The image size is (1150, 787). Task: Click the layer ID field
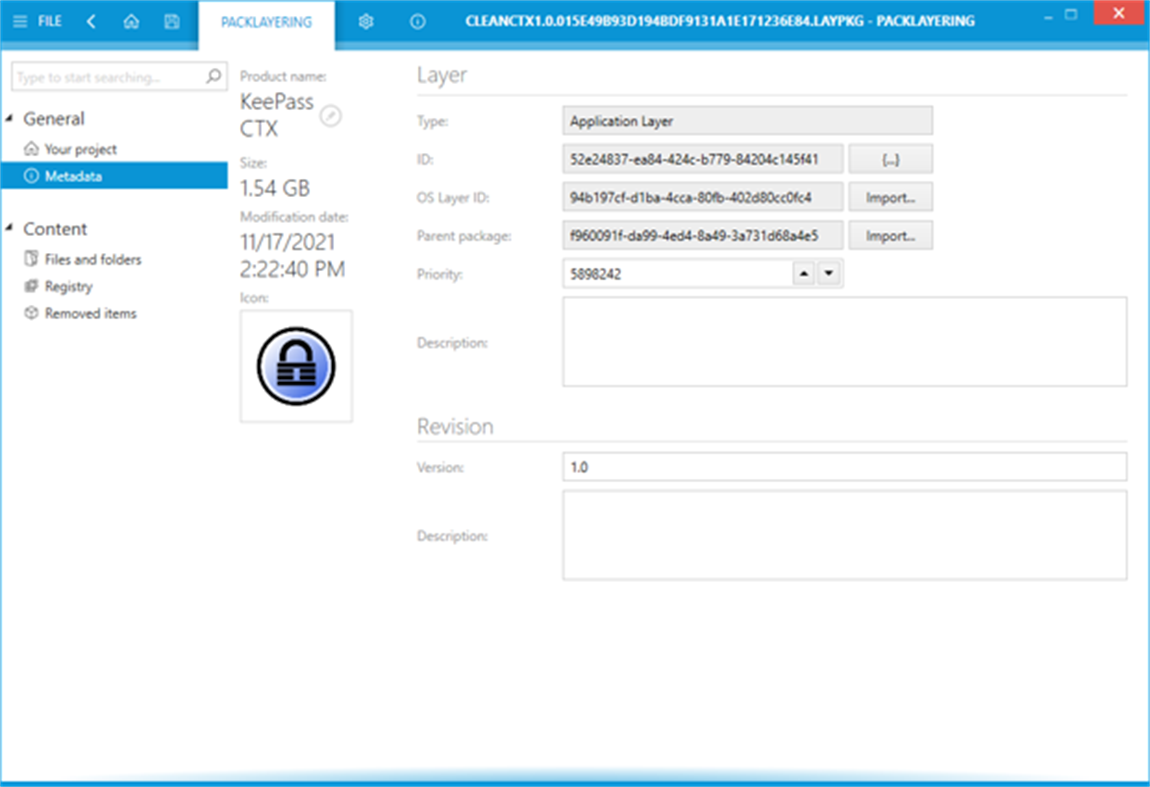(703, 159)
